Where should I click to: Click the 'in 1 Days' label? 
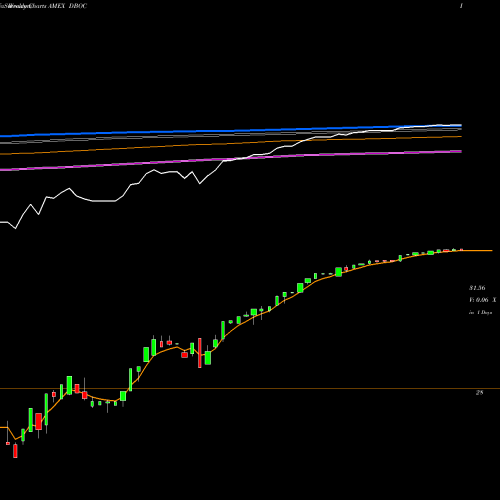[481, 313]
